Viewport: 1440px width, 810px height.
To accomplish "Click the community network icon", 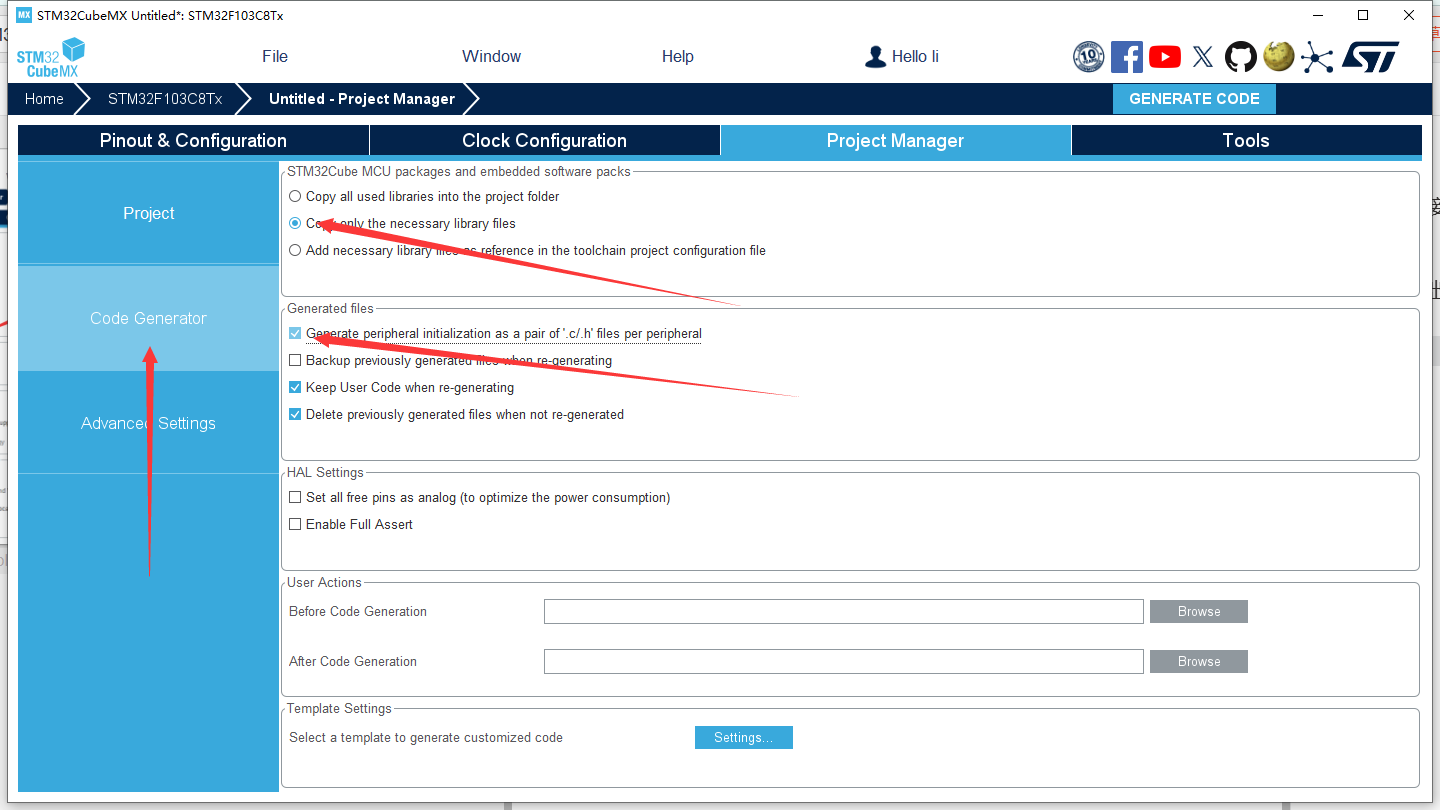I will (x=1317, y=57).
